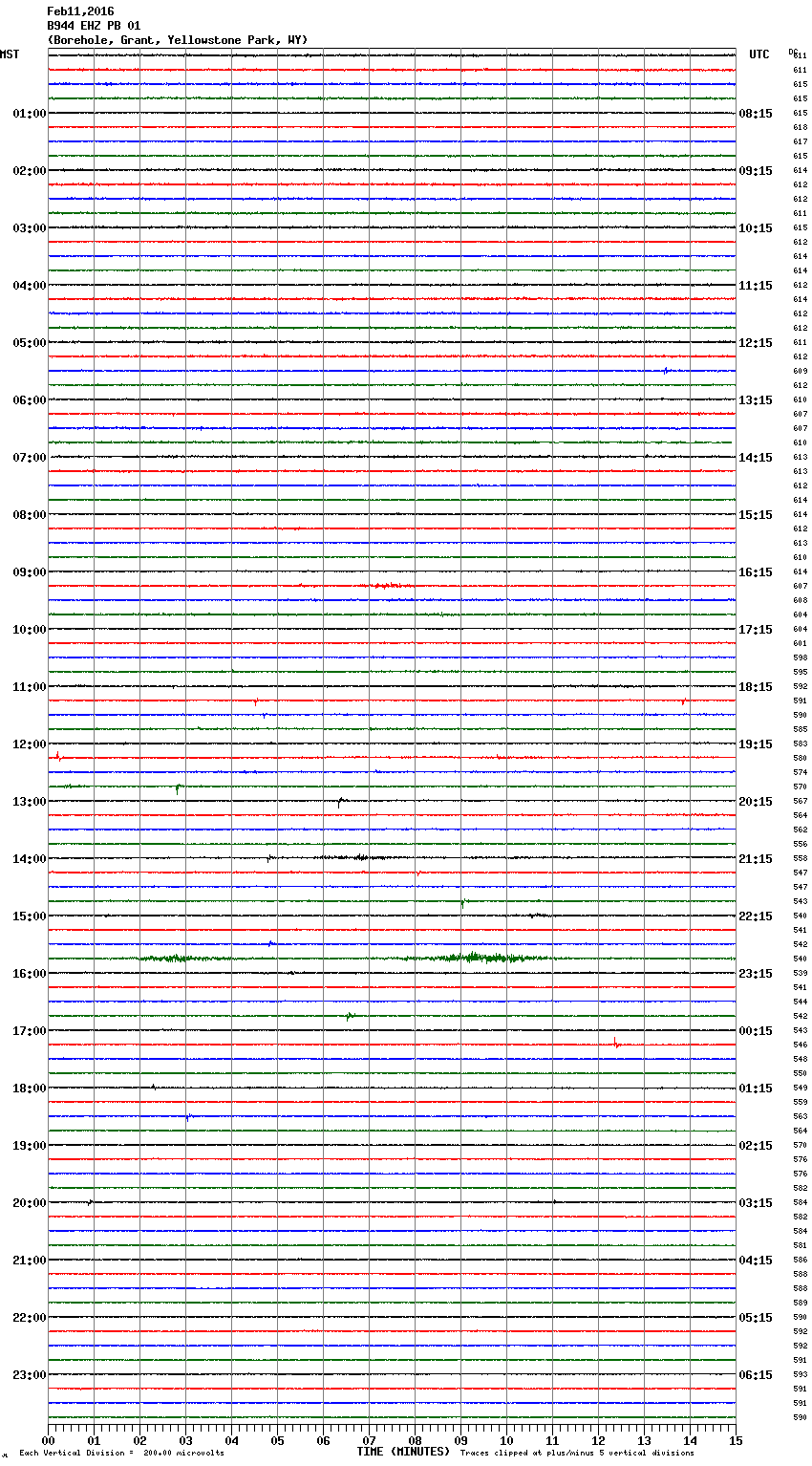The width and height of the screenshot is (812, 1466).
Task: Click the 09:00 MST hour label
Action: coord(29,572)
